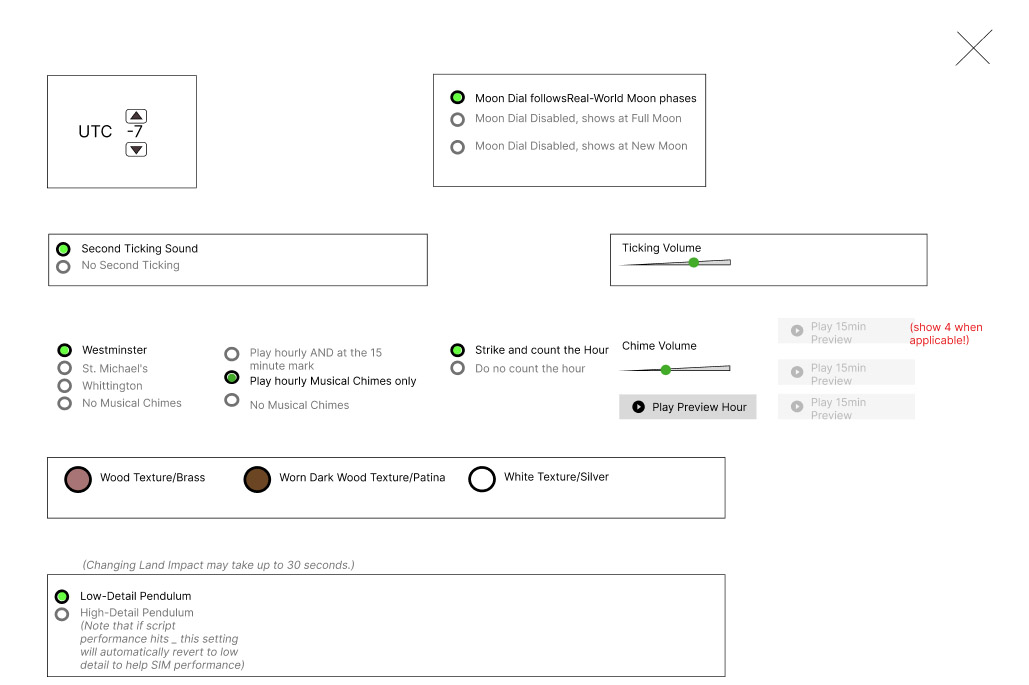
Task: Choose Do no count the hour
Action: pyautogui.click(x=458, y=368)
